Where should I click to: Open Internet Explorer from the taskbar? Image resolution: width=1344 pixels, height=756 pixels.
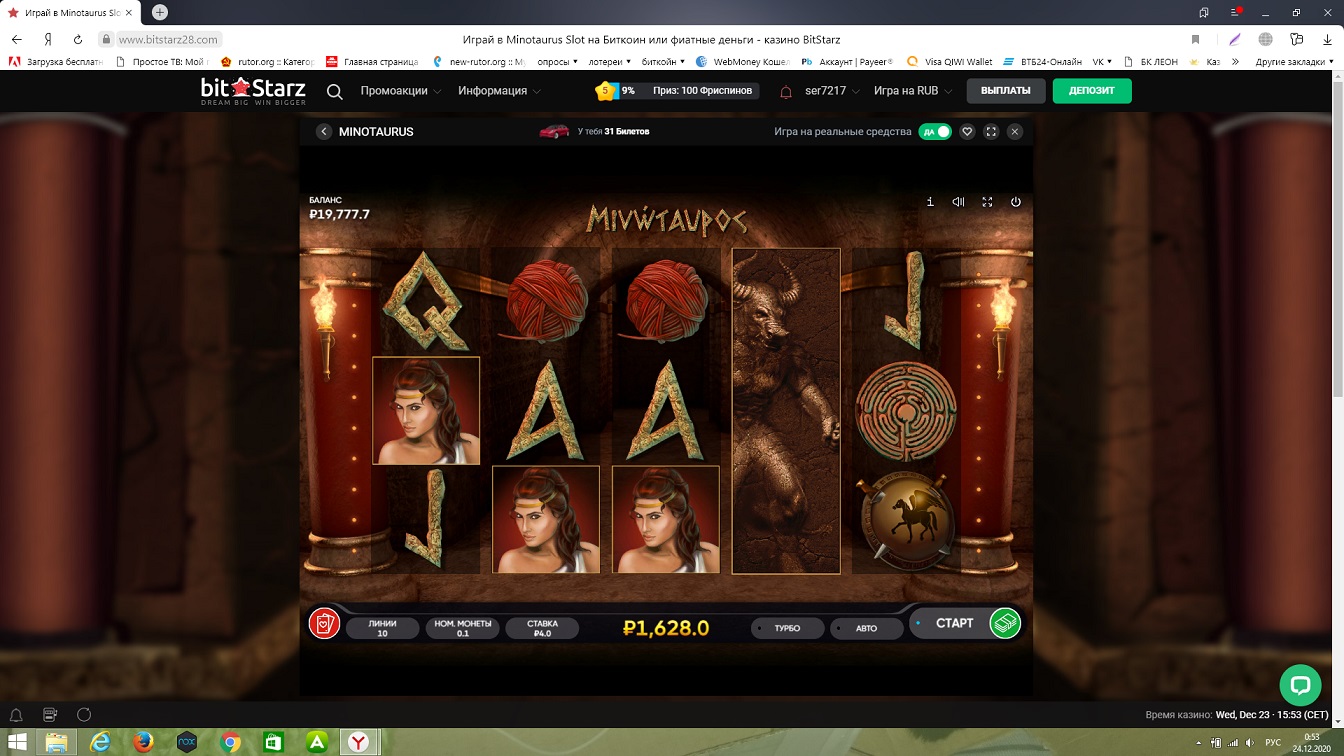pos(100,742)
